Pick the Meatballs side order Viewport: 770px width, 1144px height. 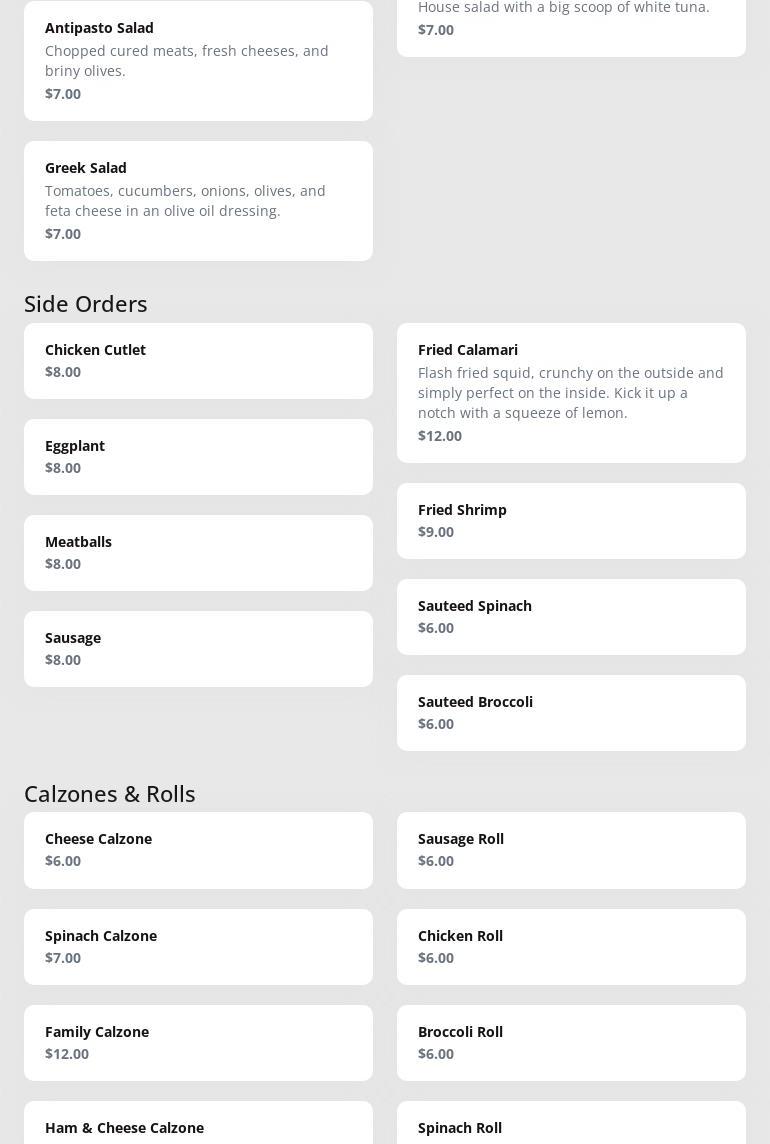(198, 552)
